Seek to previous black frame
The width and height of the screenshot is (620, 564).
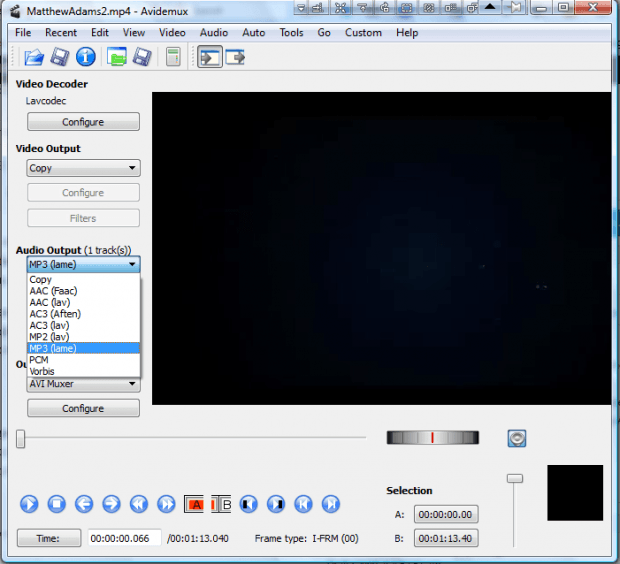click(249, 504)
